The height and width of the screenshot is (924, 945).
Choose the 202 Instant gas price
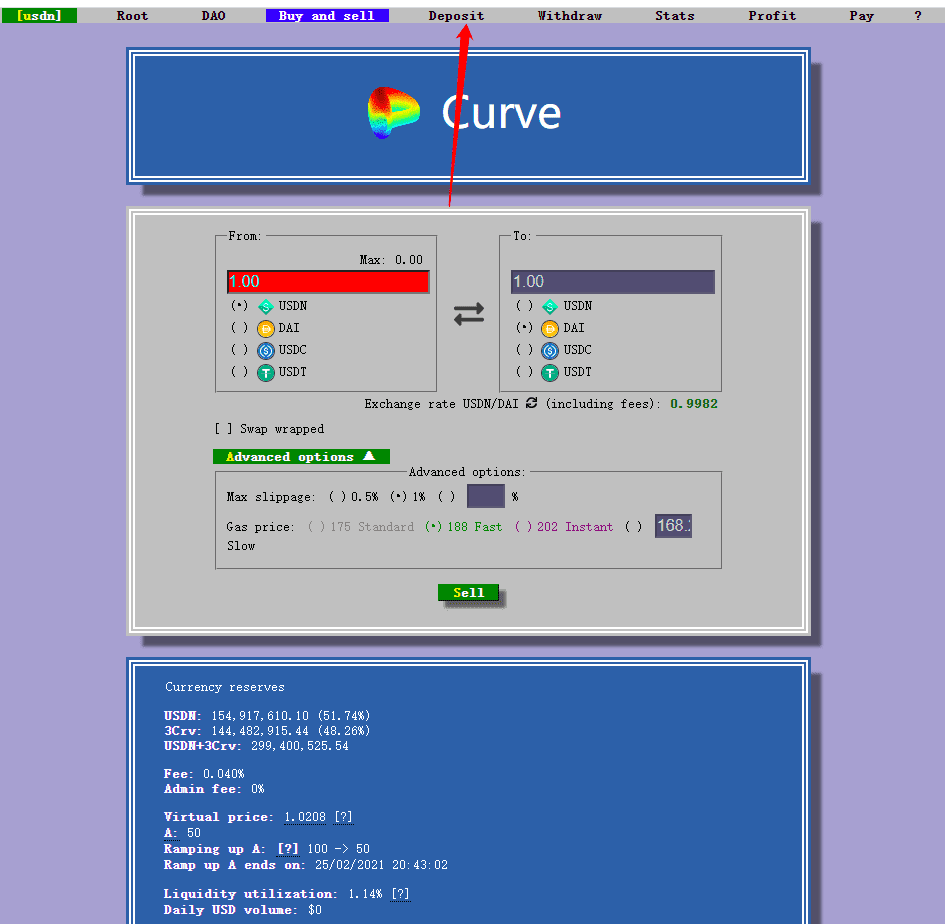523,527
